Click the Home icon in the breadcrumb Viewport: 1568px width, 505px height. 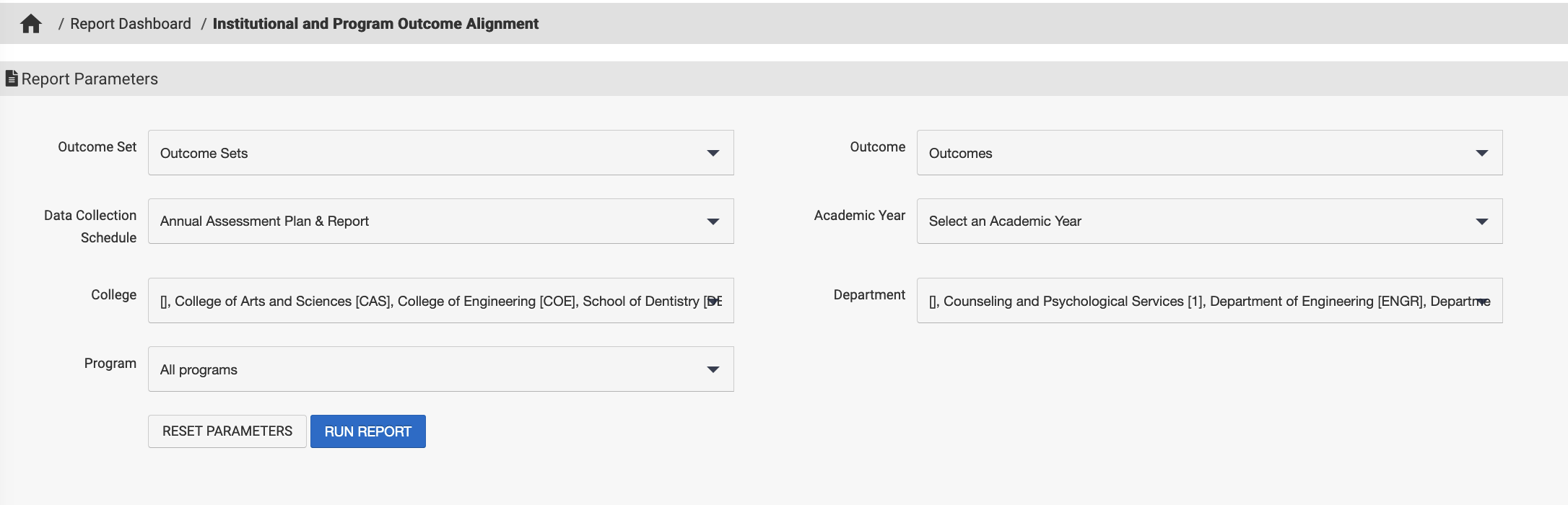tap(31, 24)
